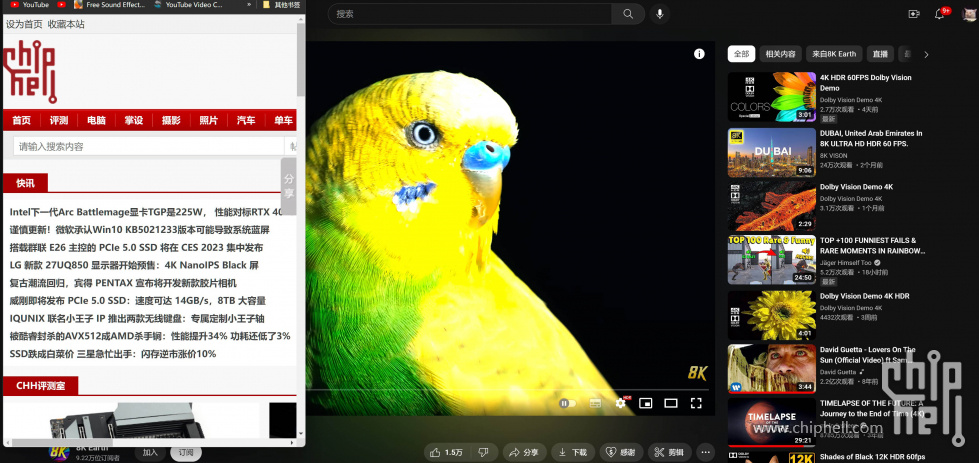979x463 pixels.
Task: Open Intel下一代Arc Battlemage news headline
Action: (x=146, y=212)
